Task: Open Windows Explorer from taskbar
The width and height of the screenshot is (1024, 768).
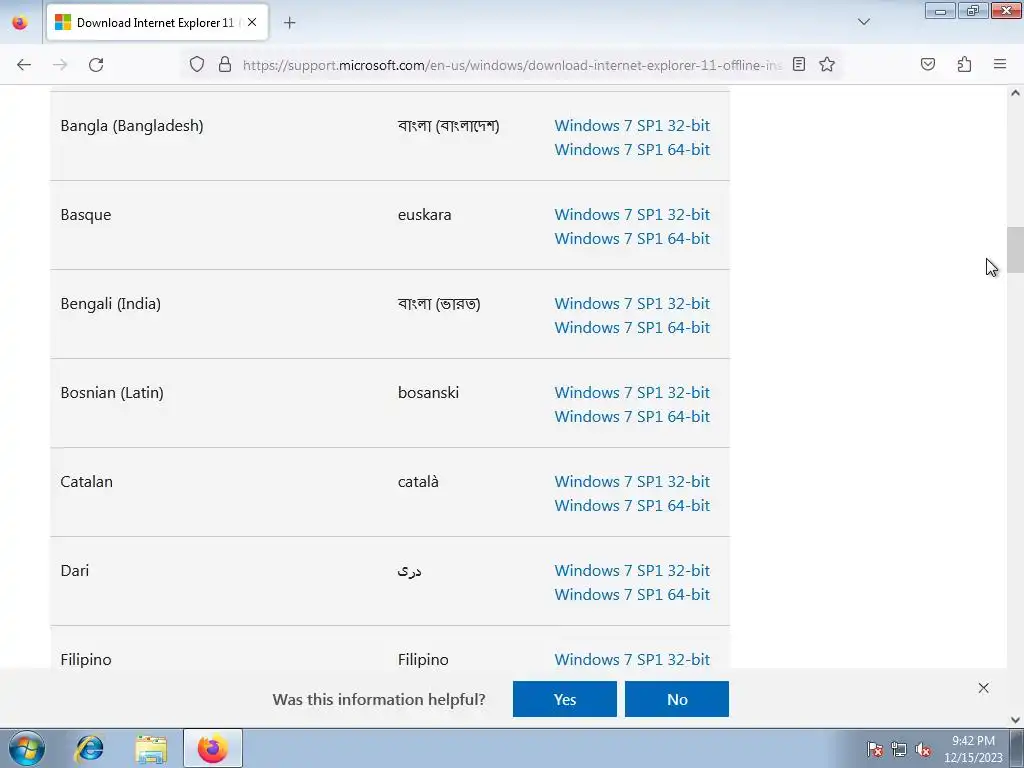Action: pyautogui.click(x=151, y=748)
